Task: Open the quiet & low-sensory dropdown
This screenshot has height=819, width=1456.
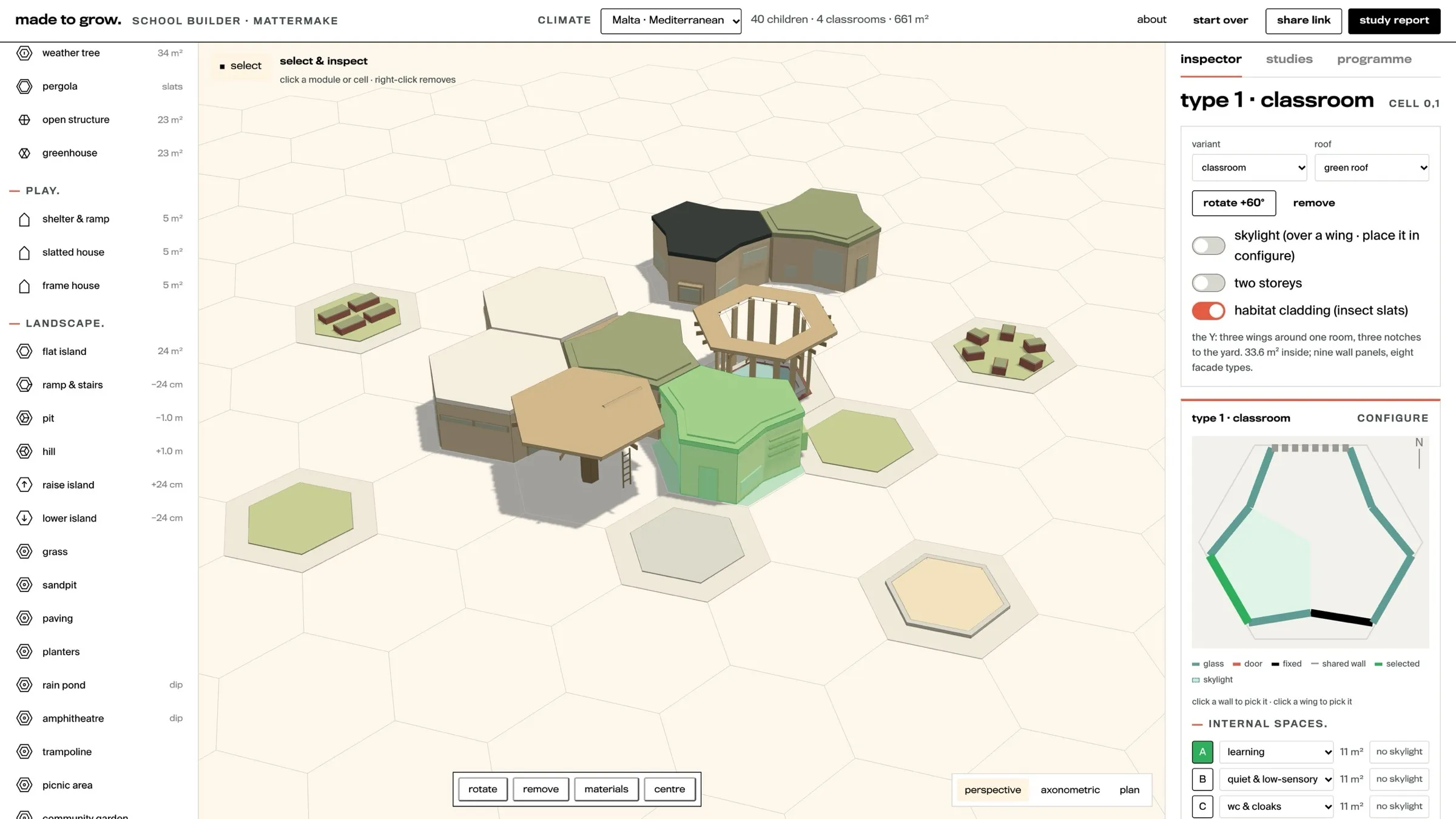Action: click(1276, 779)
